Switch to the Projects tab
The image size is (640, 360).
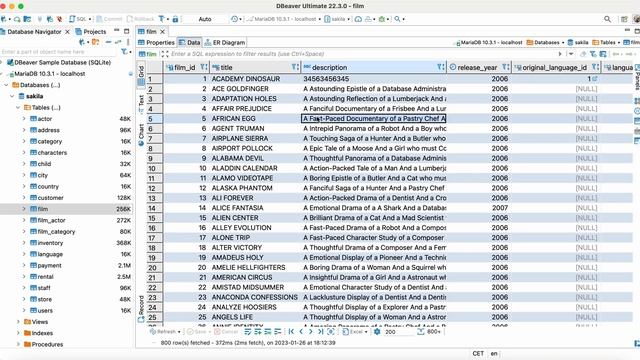click(x=91, y=31)
